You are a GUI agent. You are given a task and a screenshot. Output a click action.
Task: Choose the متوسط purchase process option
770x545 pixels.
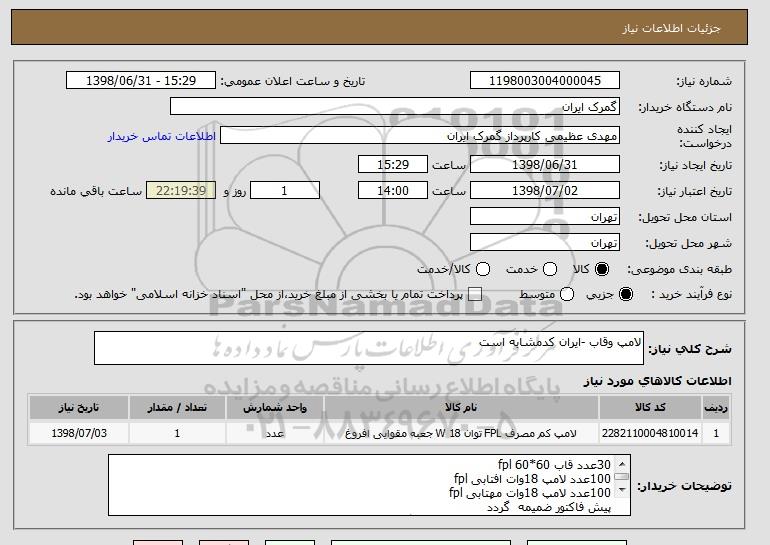tap(567, 294)
